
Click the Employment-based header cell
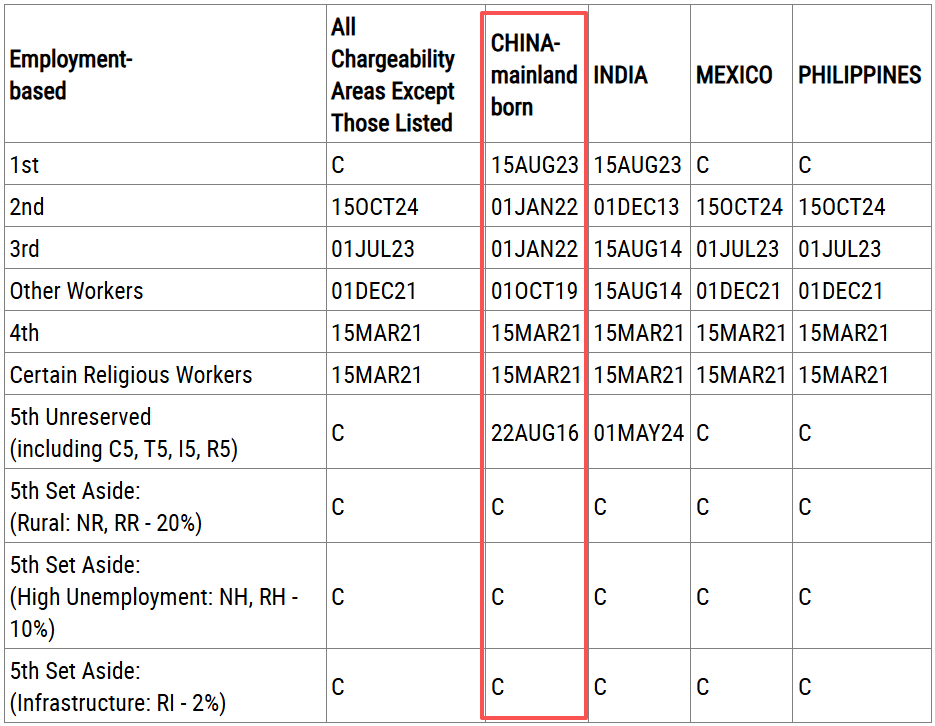pyautogui.click(x=70, y=75)
